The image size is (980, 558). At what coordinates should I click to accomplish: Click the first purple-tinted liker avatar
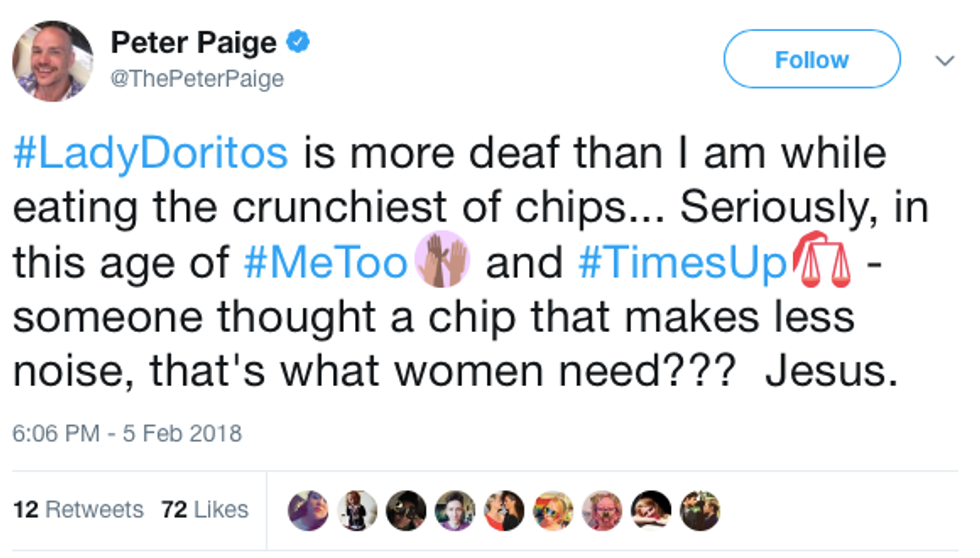tap(308, 510)
